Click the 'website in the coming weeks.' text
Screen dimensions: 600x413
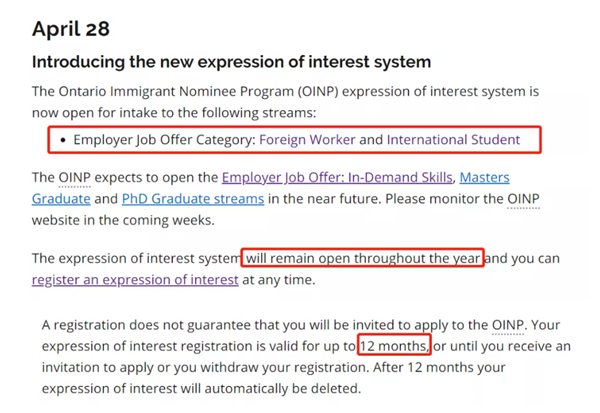123,220
